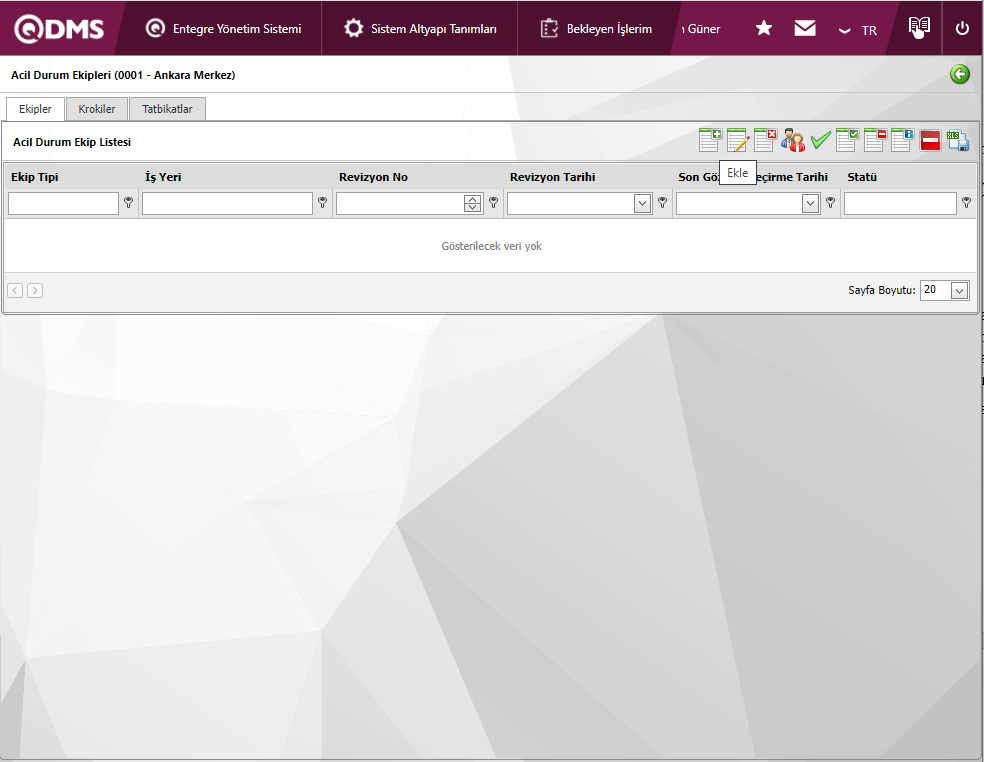Click the green checkmark approve icon
The width and height of the screenshot is (984, 762).
[820, 140]
